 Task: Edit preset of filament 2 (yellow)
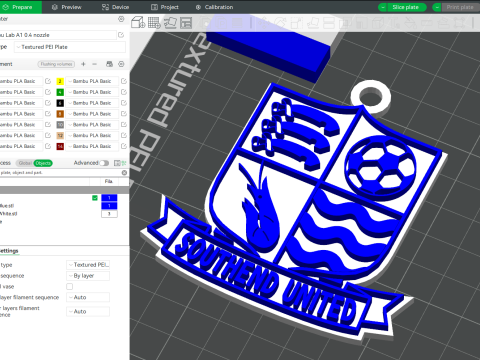coord(124,81)
